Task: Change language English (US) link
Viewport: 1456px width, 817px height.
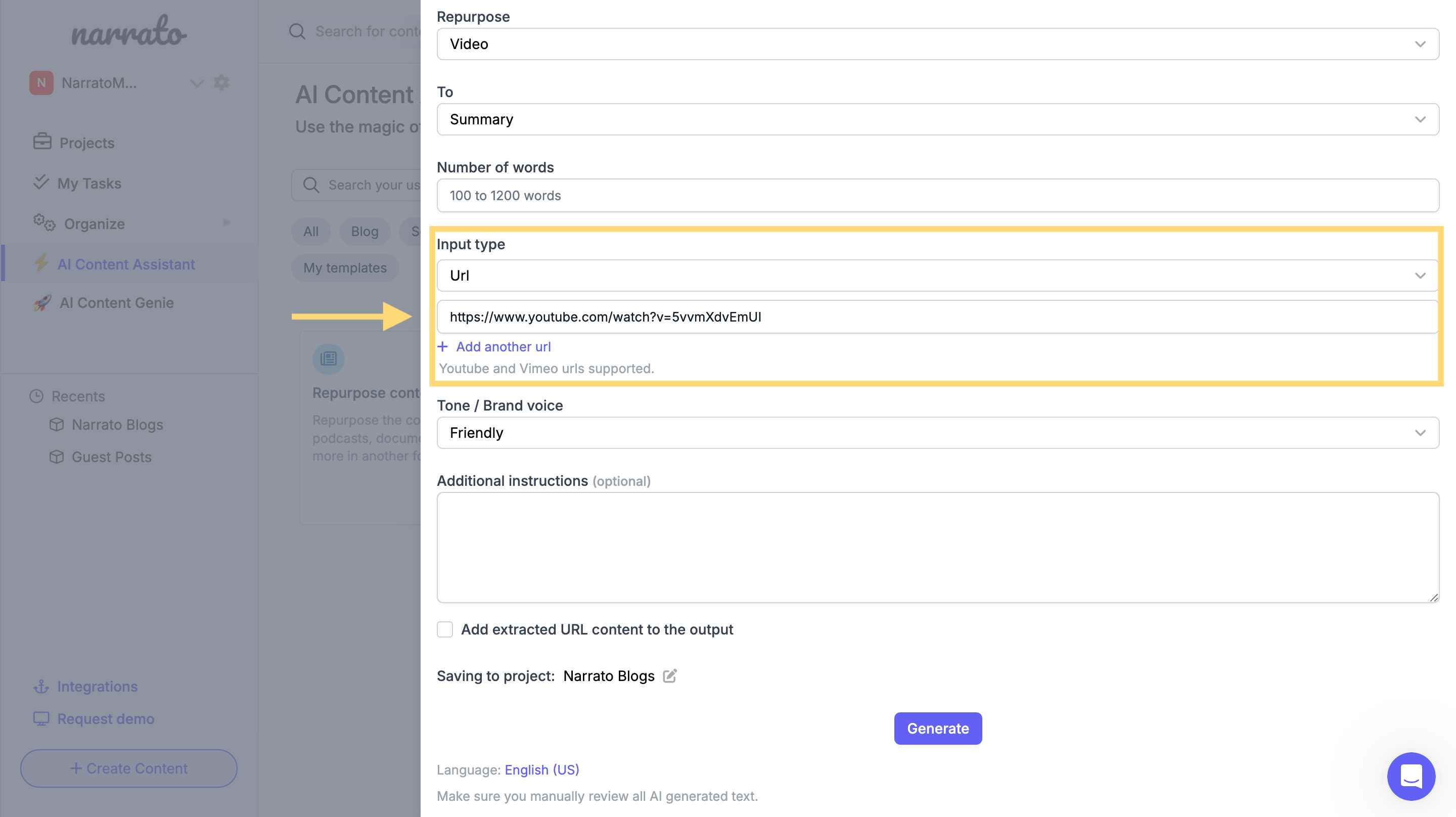Action: (x=541, y=769)
